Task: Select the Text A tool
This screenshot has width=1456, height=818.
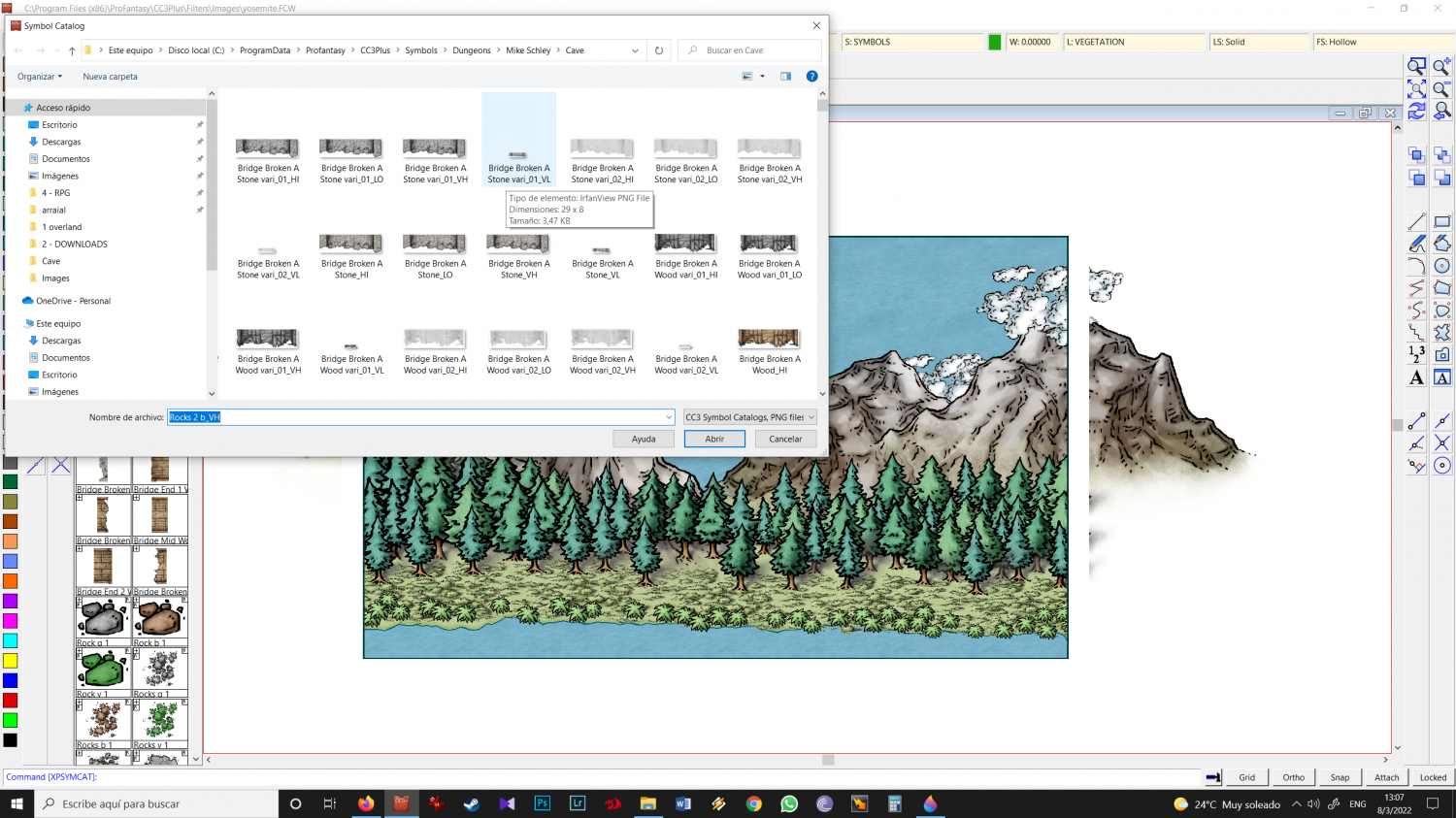Action: click(1417, 377)
